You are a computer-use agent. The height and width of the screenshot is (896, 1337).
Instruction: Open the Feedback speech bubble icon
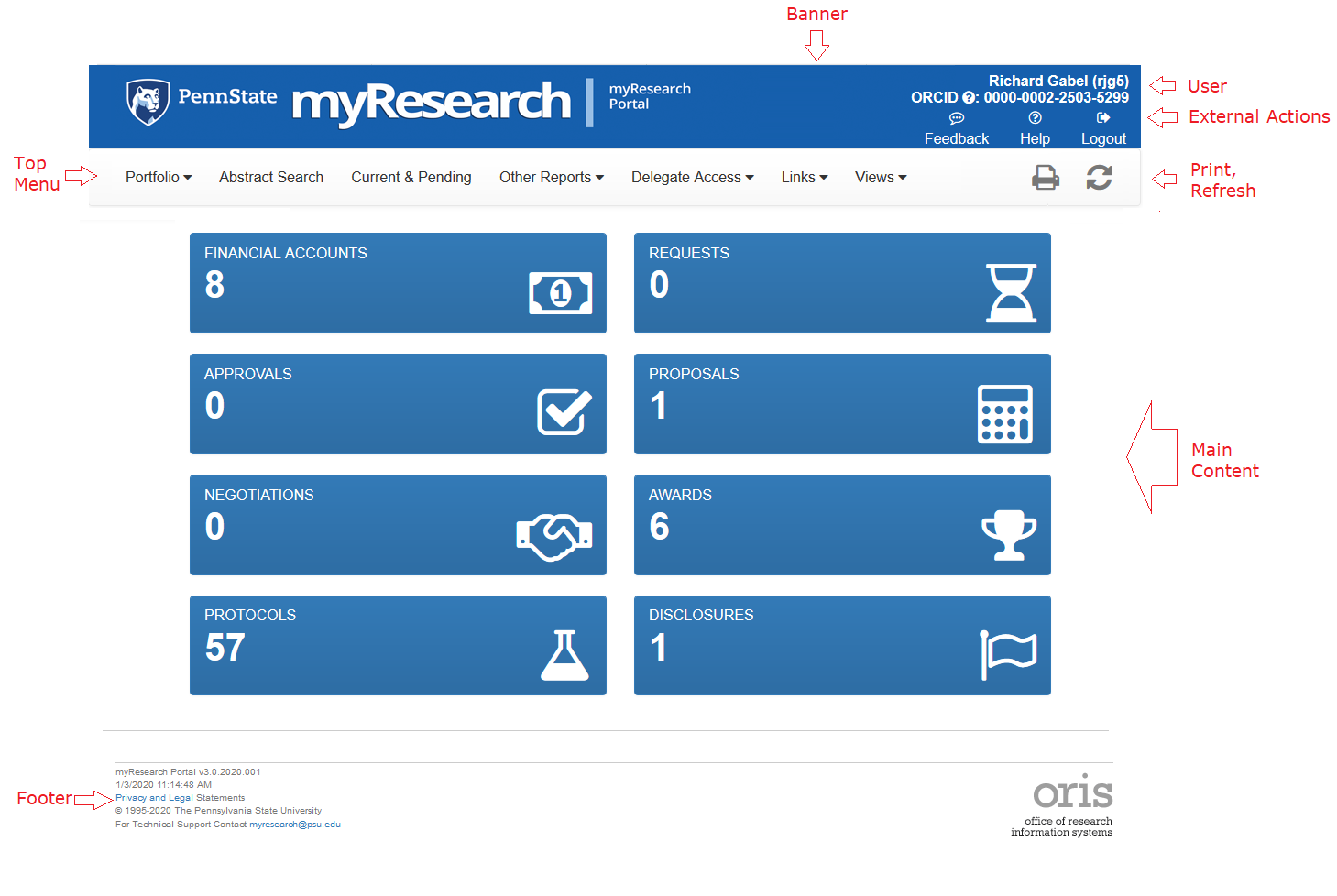pos(956,118)
